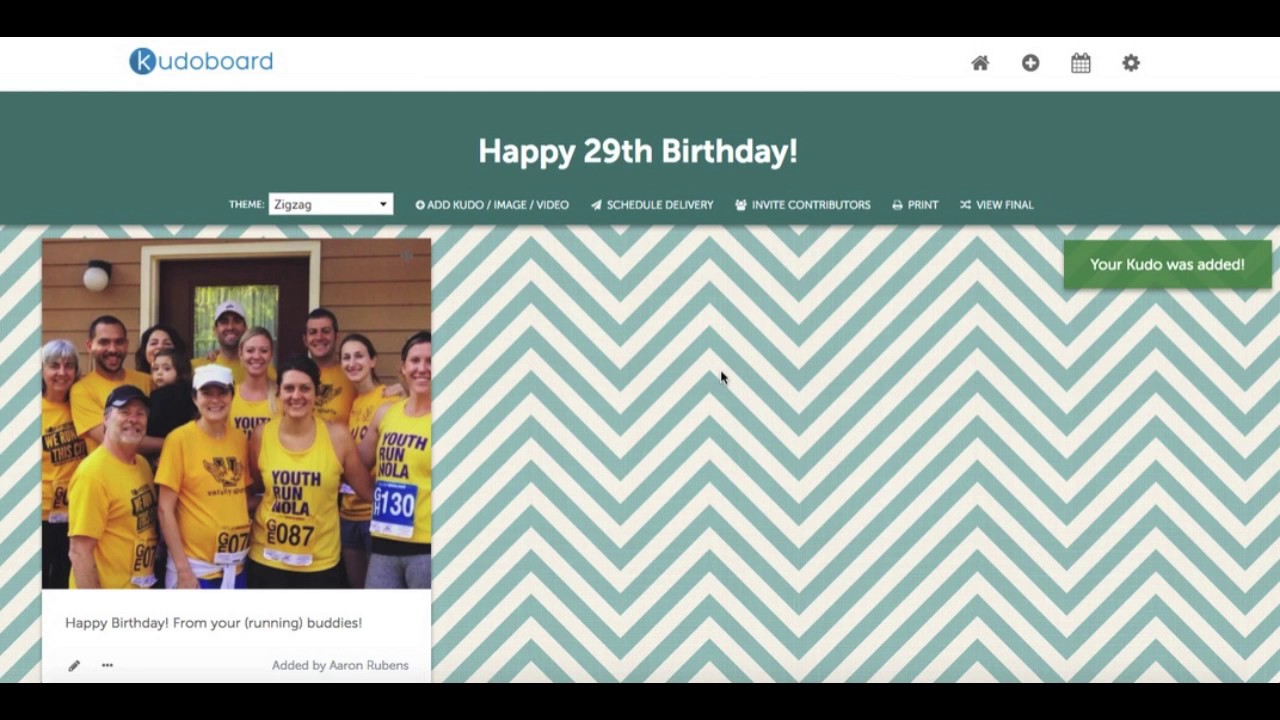
Task: Open the group runners photo
Action: (236, 413)
